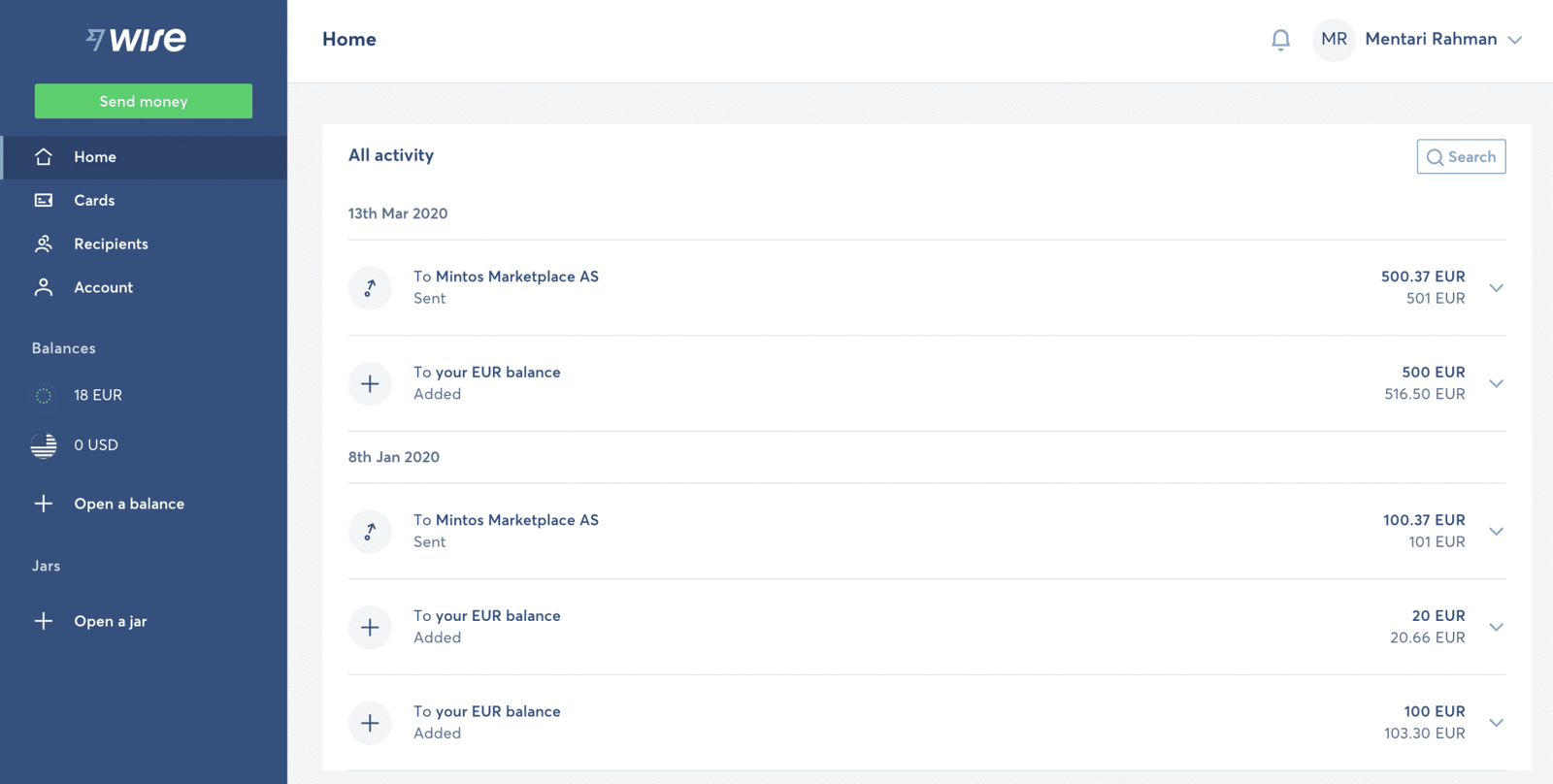Click plus icon for 500 EUR added
This screenshot has height=784, width=1553.
tap(370, 384)
